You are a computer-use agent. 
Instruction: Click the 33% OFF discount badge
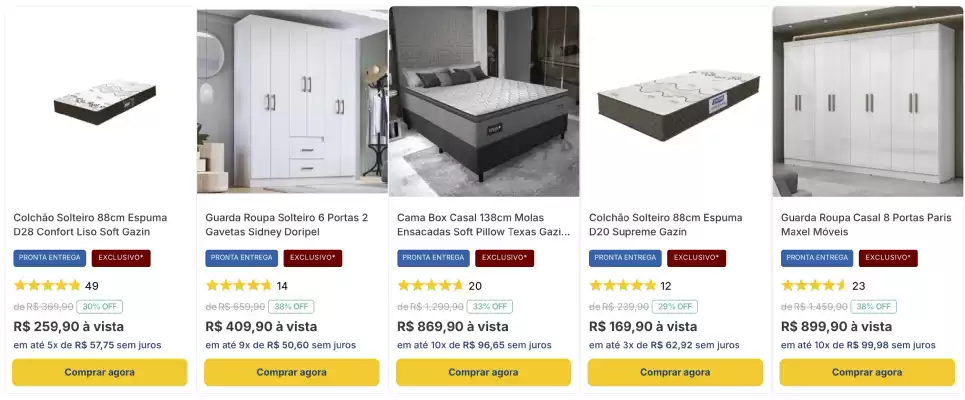[490, 306]
